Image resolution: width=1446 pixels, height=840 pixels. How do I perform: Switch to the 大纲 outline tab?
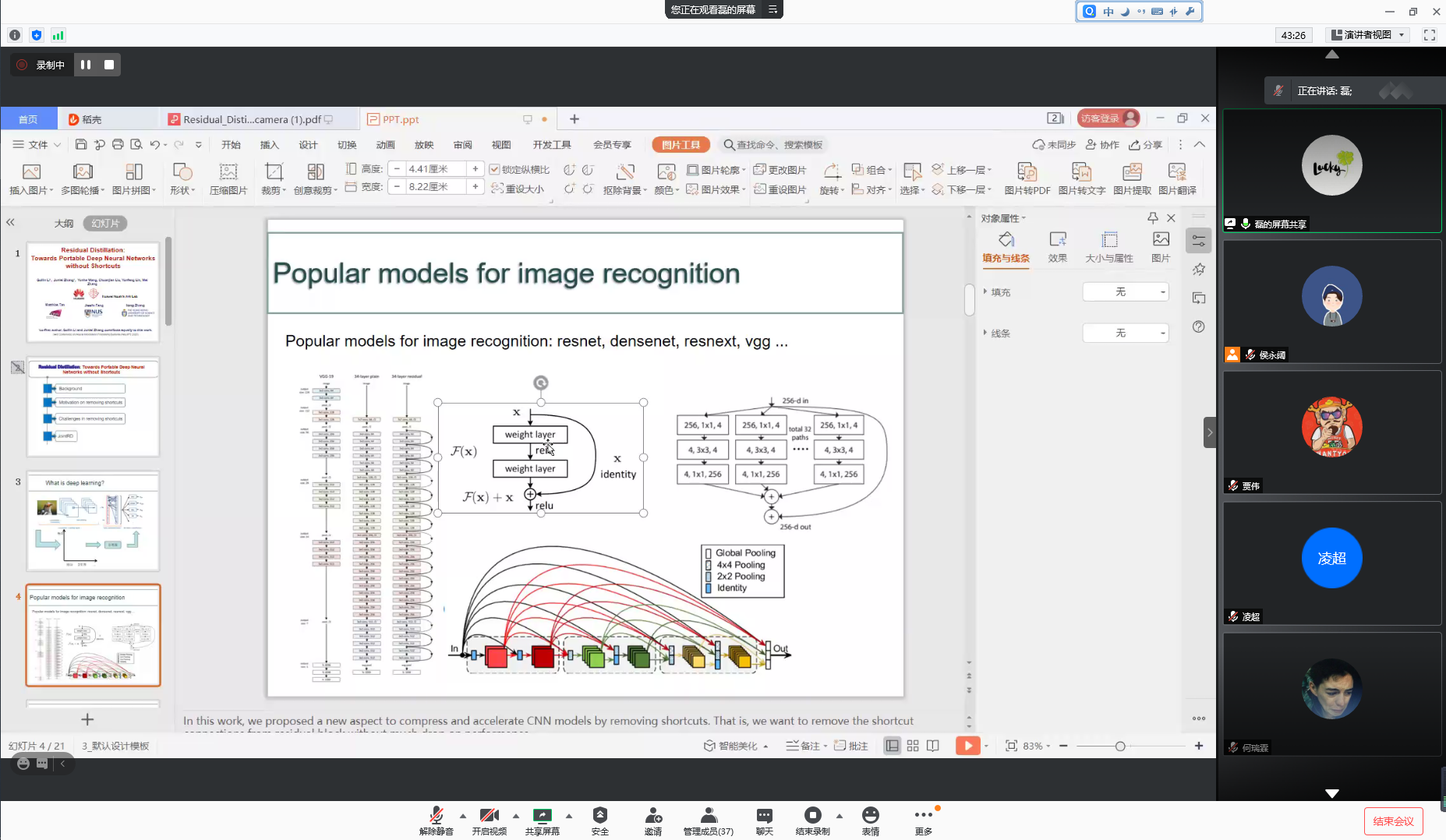pos(64,224)
